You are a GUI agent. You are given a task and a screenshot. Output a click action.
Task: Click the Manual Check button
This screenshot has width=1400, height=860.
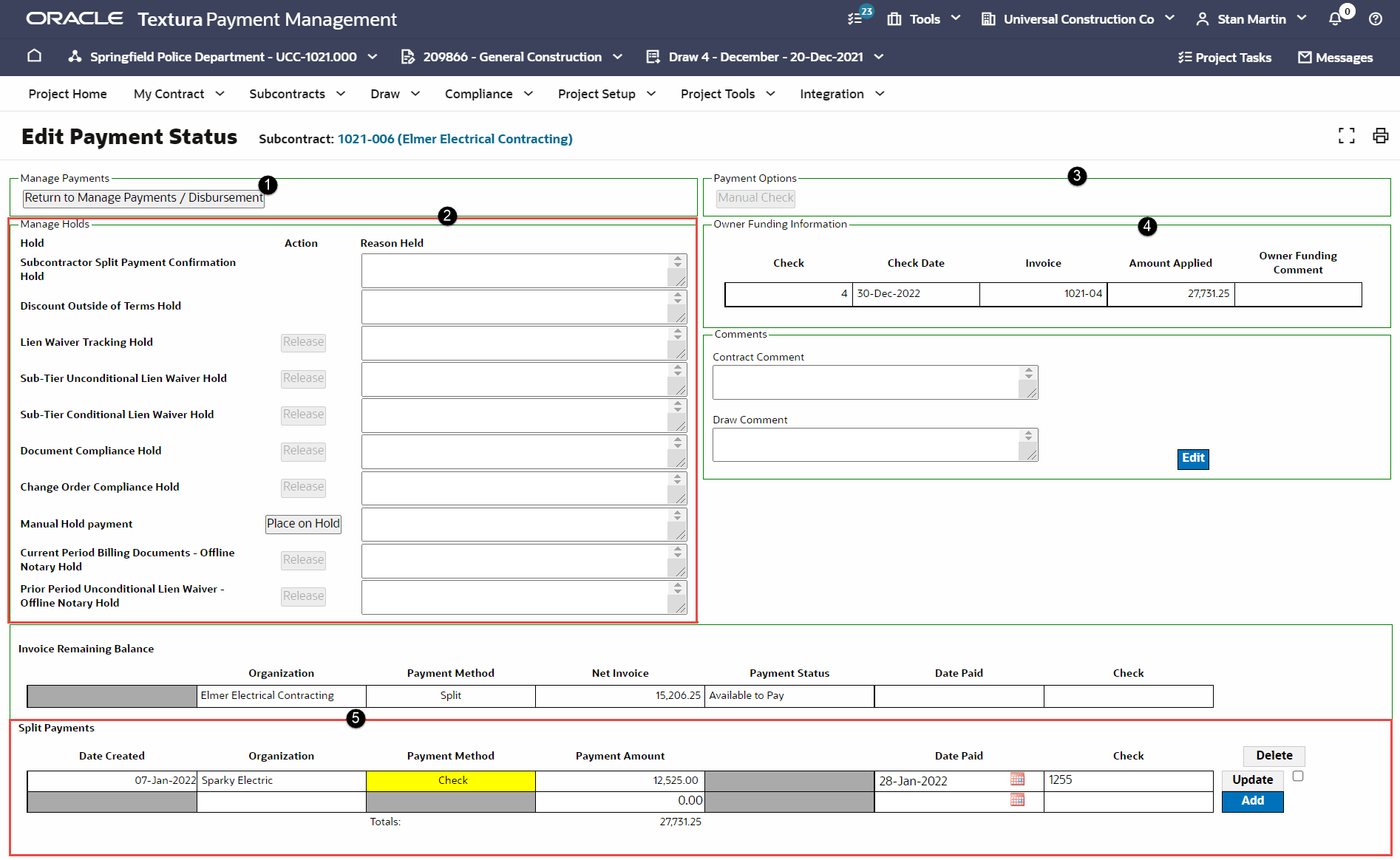tap(755, 198)
